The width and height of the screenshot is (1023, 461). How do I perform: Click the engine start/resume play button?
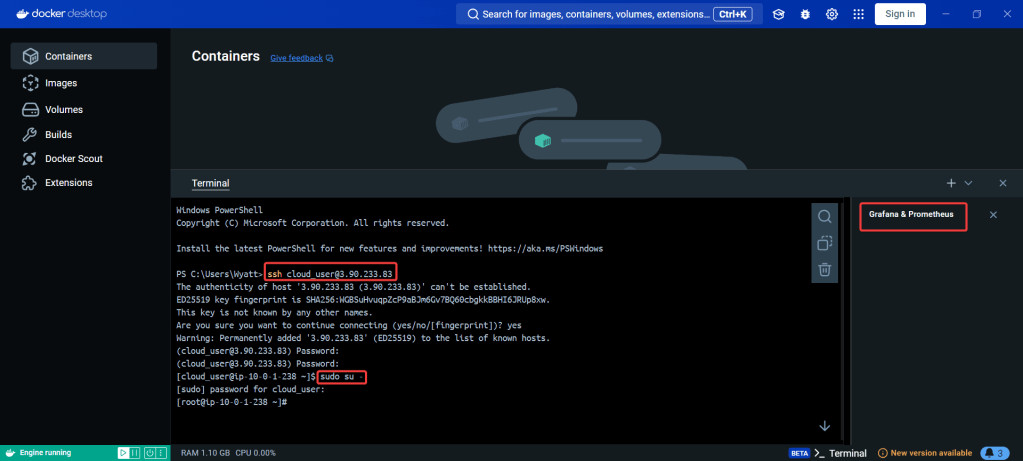click(123, 453)
